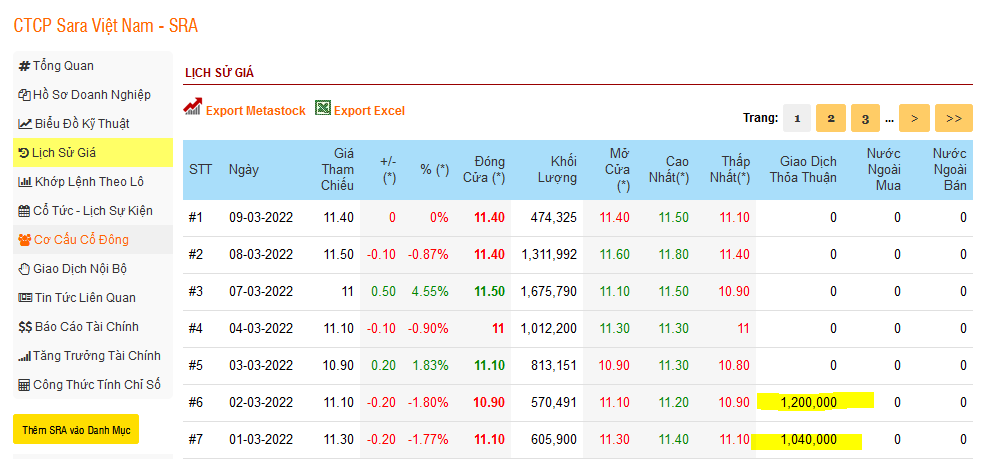Click volume value 570,491
This screenshot has width=988, height=459.
click(554, 402)
